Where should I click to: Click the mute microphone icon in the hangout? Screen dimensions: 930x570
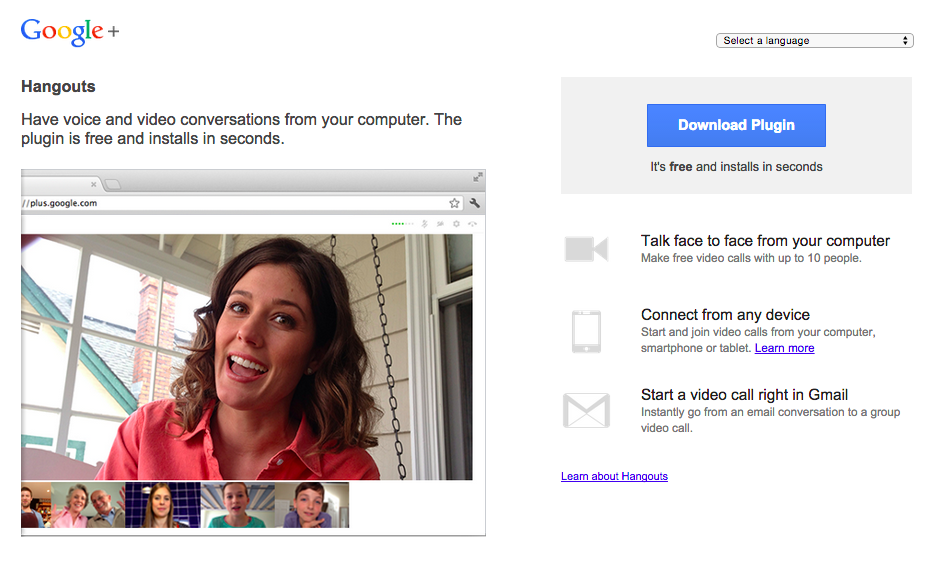coord(425,224)
